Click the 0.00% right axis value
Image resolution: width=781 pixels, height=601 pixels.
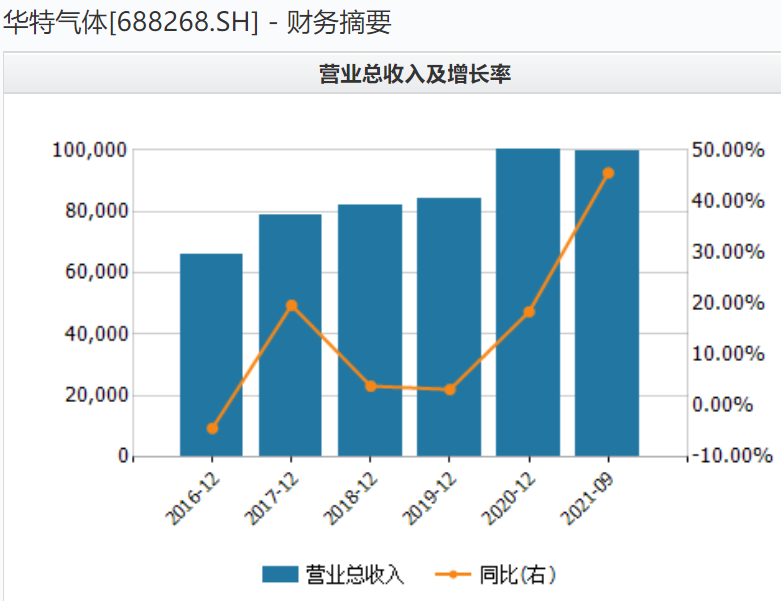click(723, 404)
